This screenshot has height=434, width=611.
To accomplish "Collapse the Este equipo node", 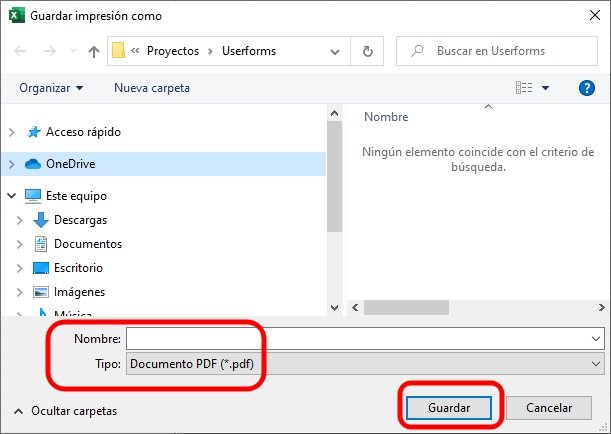I will click(12, 196).
